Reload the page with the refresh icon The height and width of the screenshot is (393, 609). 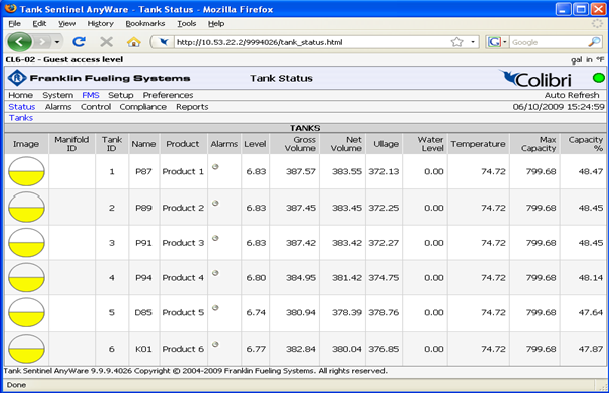pyautogui.click(x=79, y=42)
